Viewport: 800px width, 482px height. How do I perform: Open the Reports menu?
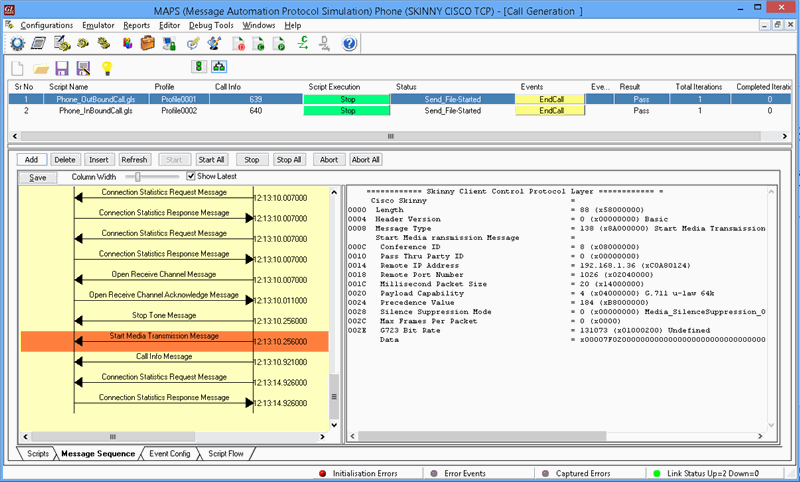click(x=136, y=25)
